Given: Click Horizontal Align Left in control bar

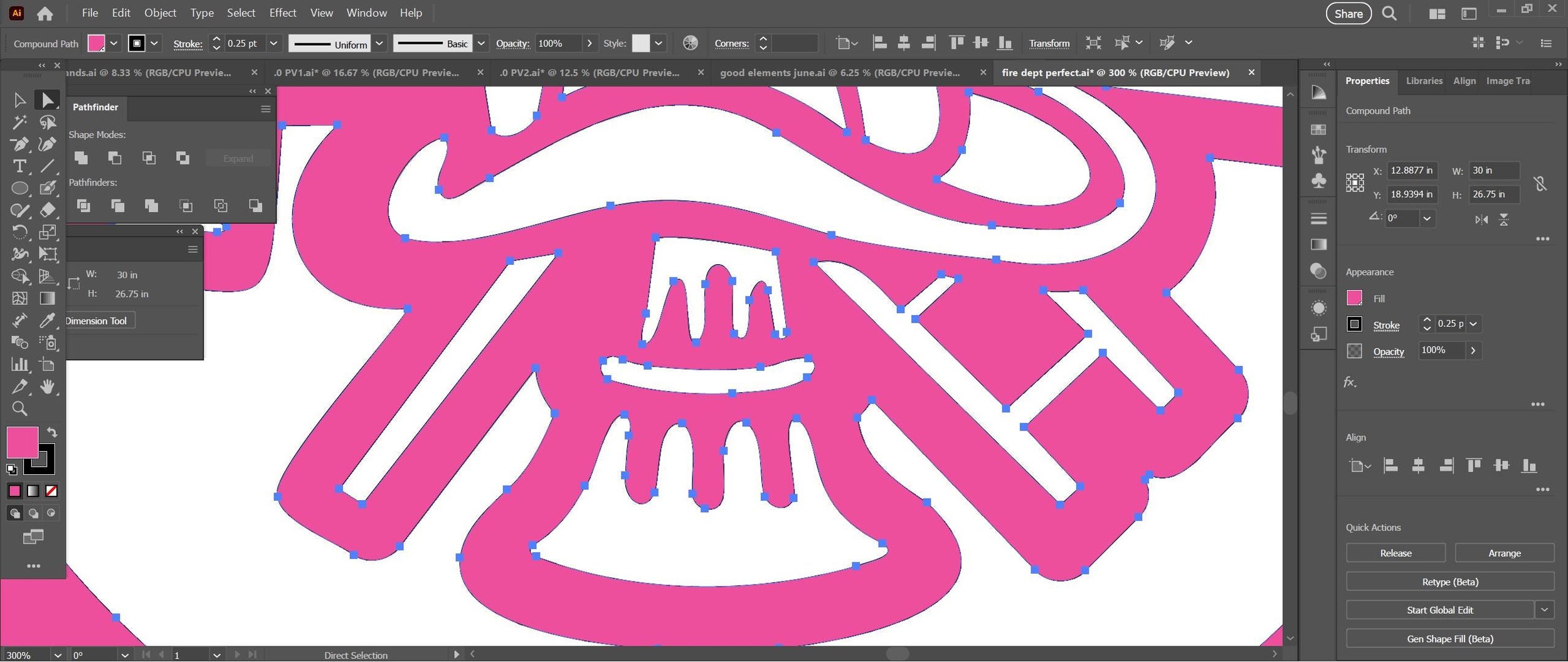Looking at the screenshot, I should [879, 43].
